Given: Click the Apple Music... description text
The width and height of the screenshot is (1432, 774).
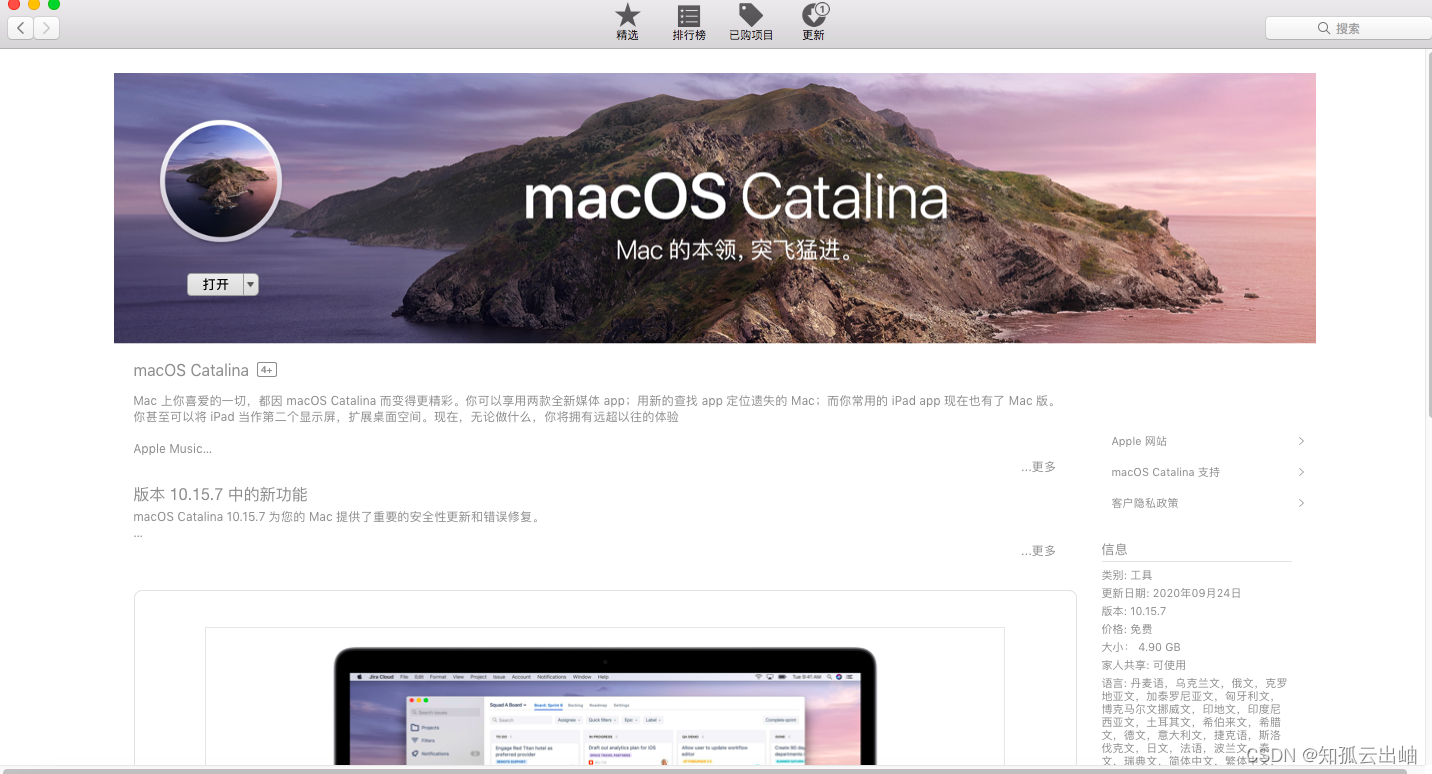Looking at the screenshot, I should coord(172,449).
